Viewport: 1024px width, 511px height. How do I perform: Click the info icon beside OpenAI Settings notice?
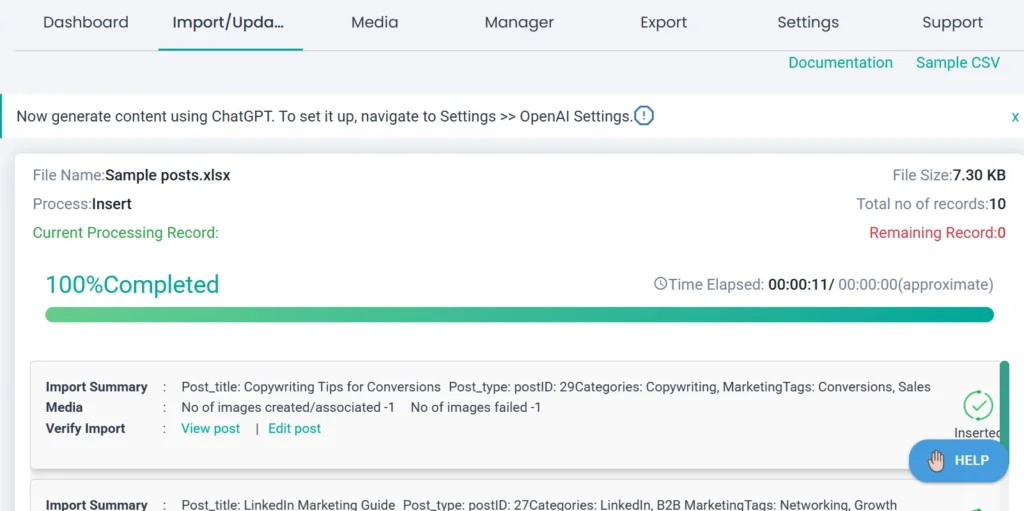click(644, 116)
